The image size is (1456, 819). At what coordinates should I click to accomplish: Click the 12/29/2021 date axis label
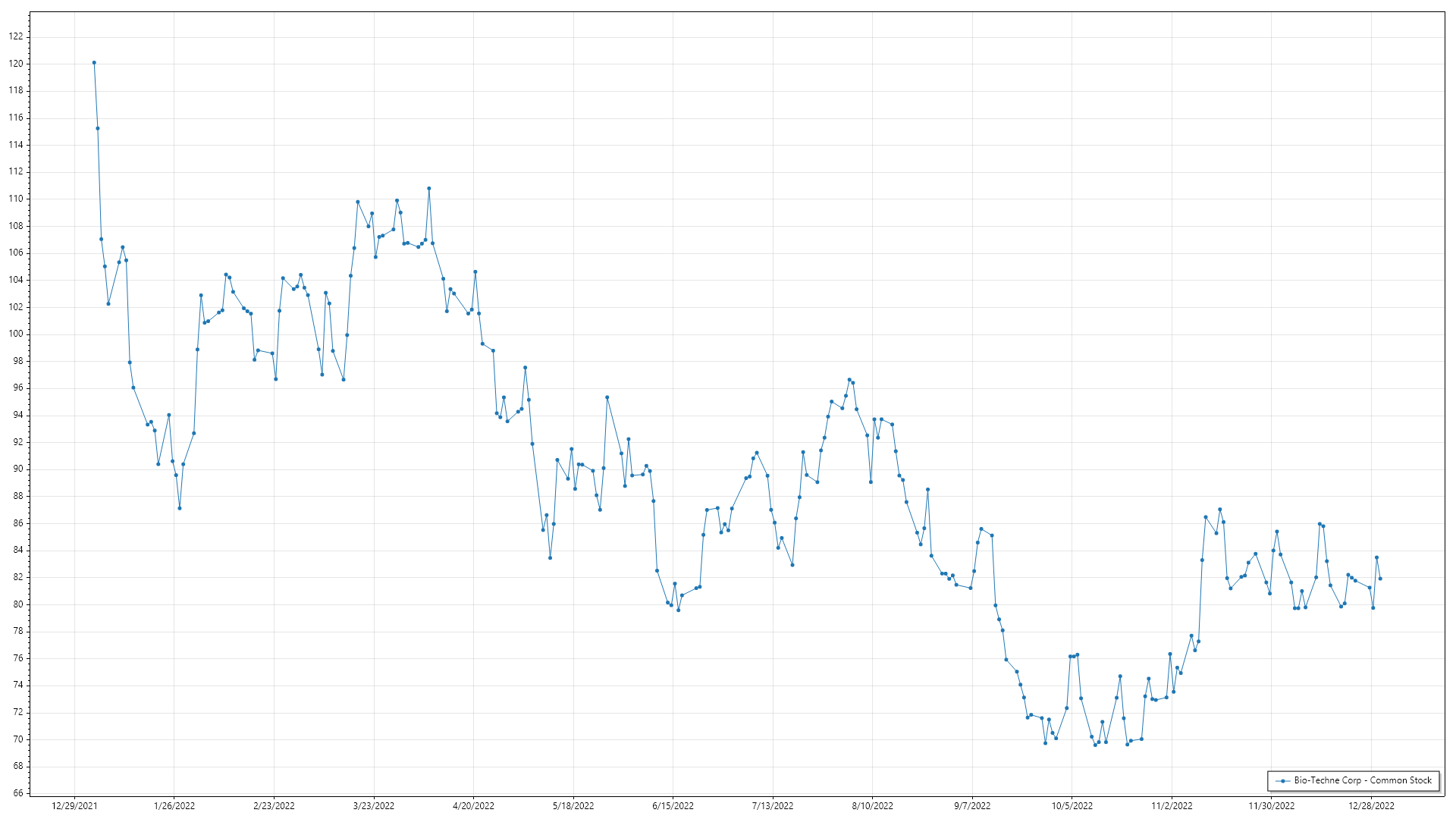coord(74,806)
